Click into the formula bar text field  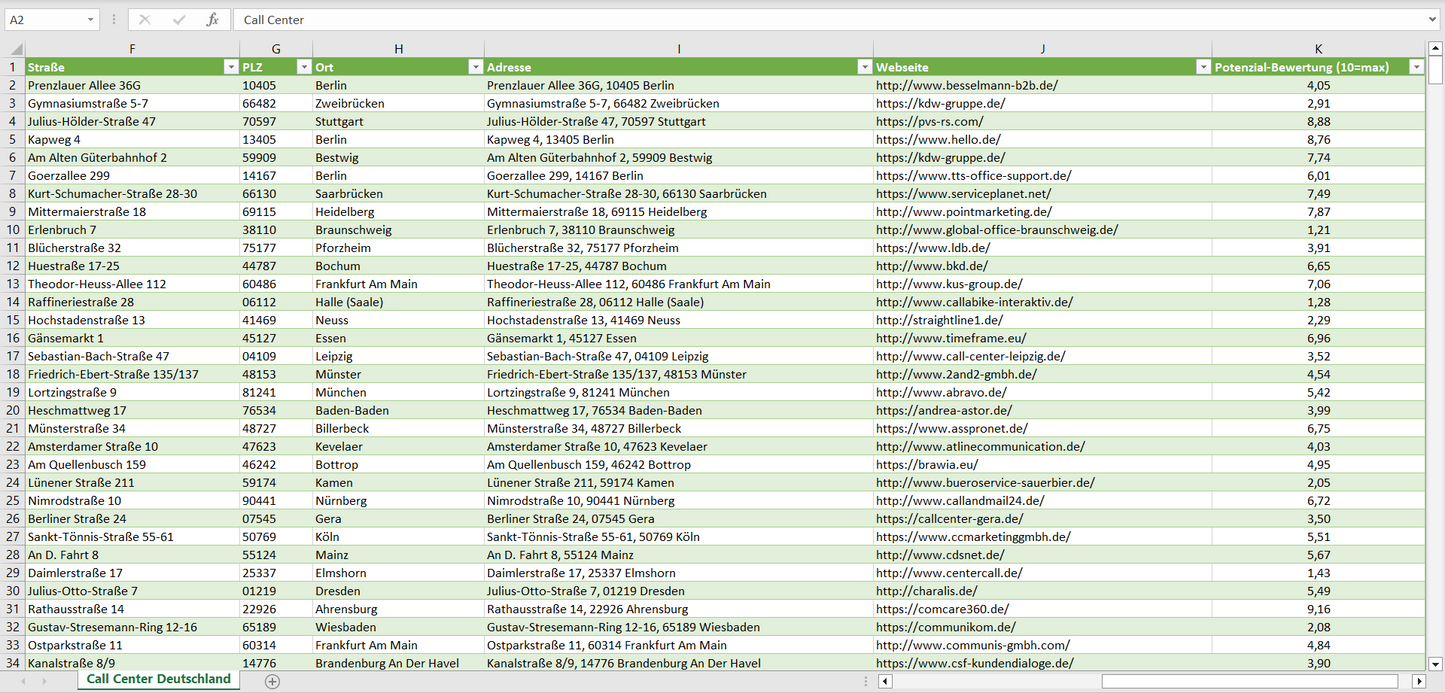point(800,20)
